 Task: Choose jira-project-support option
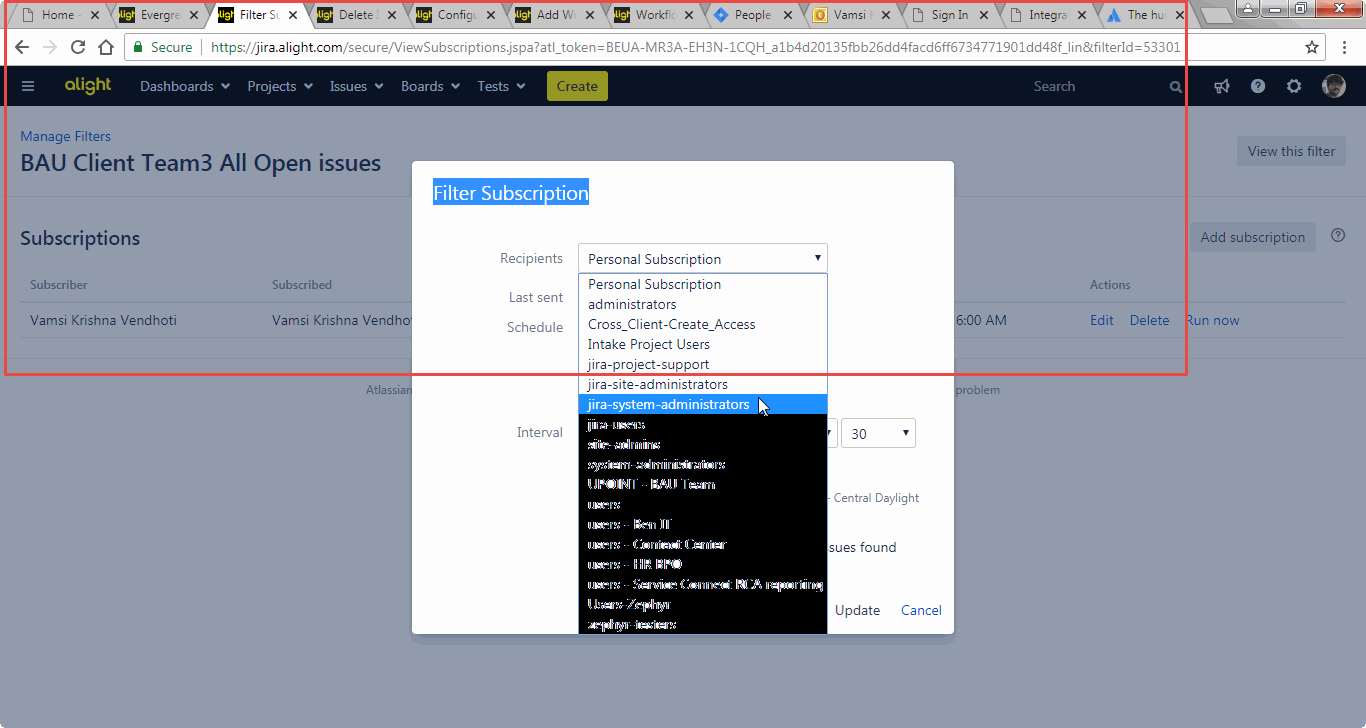[703, 364]
